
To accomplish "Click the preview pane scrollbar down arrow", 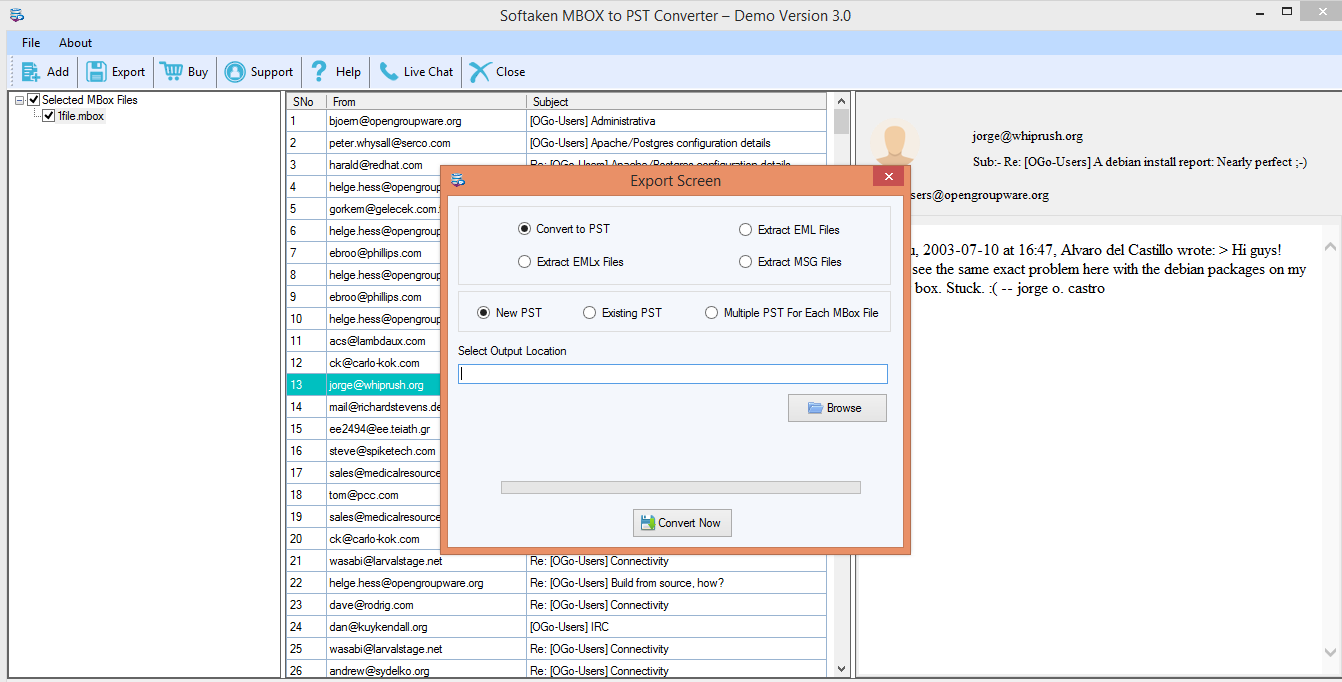I will (1329, 653).
